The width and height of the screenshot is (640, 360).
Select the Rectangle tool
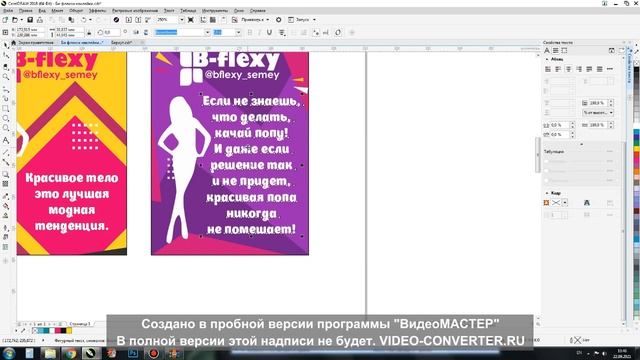point(6,109)
